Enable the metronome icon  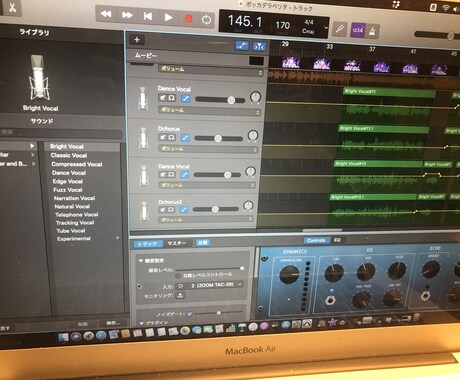tap(372, 32)
